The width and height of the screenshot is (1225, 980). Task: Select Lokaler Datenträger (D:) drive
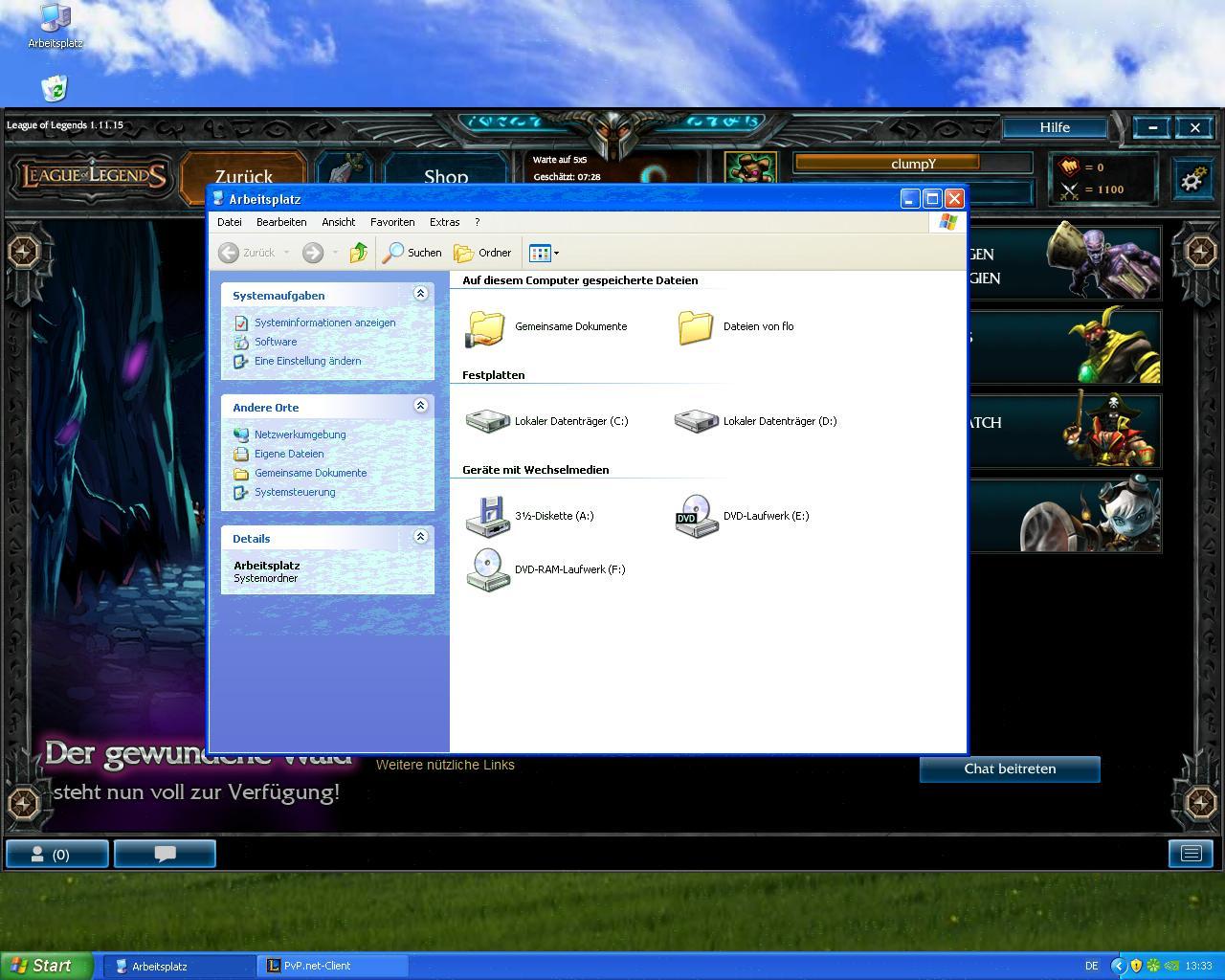pyautogui.click(x=755, y=421)
